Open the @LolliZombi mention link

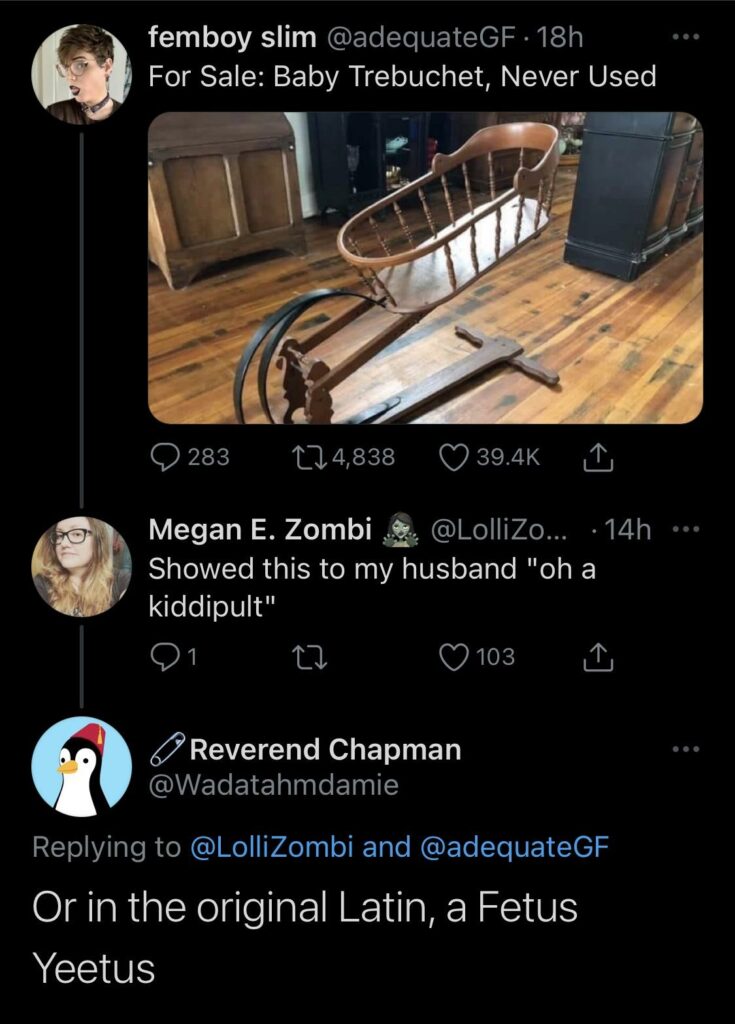click(272, 847)
